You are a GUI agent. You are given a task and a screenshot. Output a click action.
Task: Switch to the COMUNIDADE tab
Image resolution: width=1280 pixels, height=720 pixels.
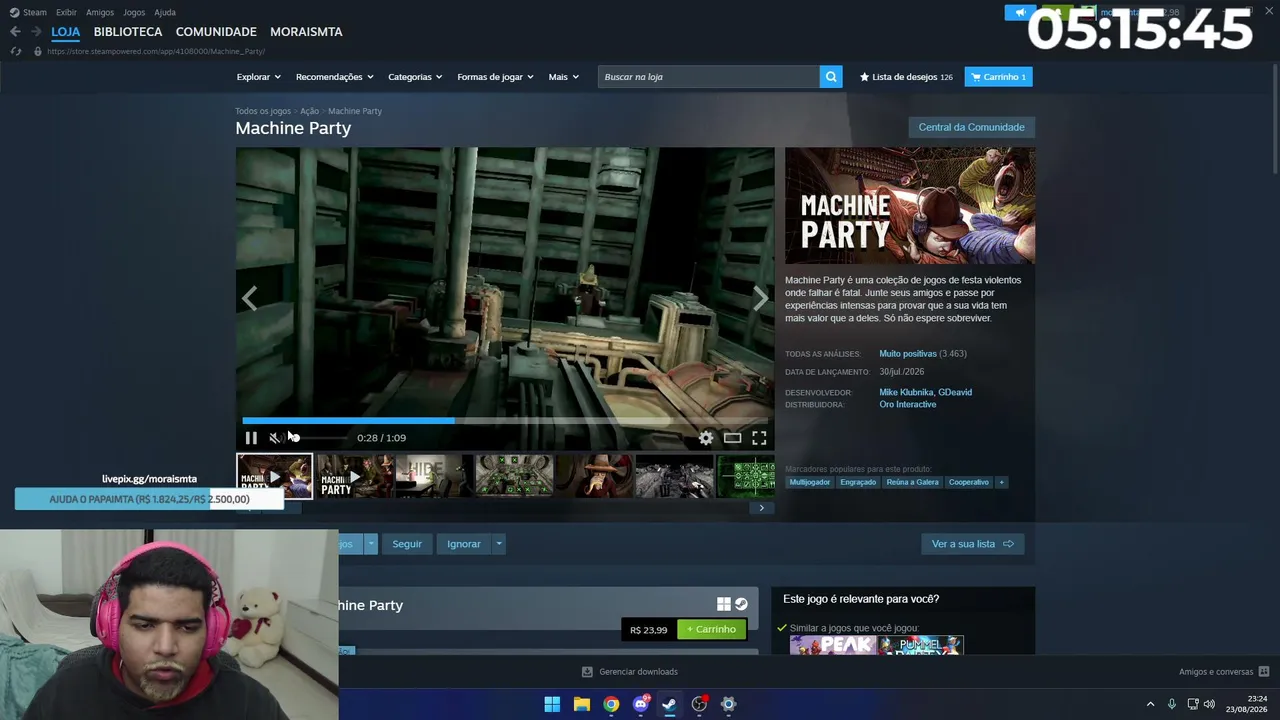216,32
